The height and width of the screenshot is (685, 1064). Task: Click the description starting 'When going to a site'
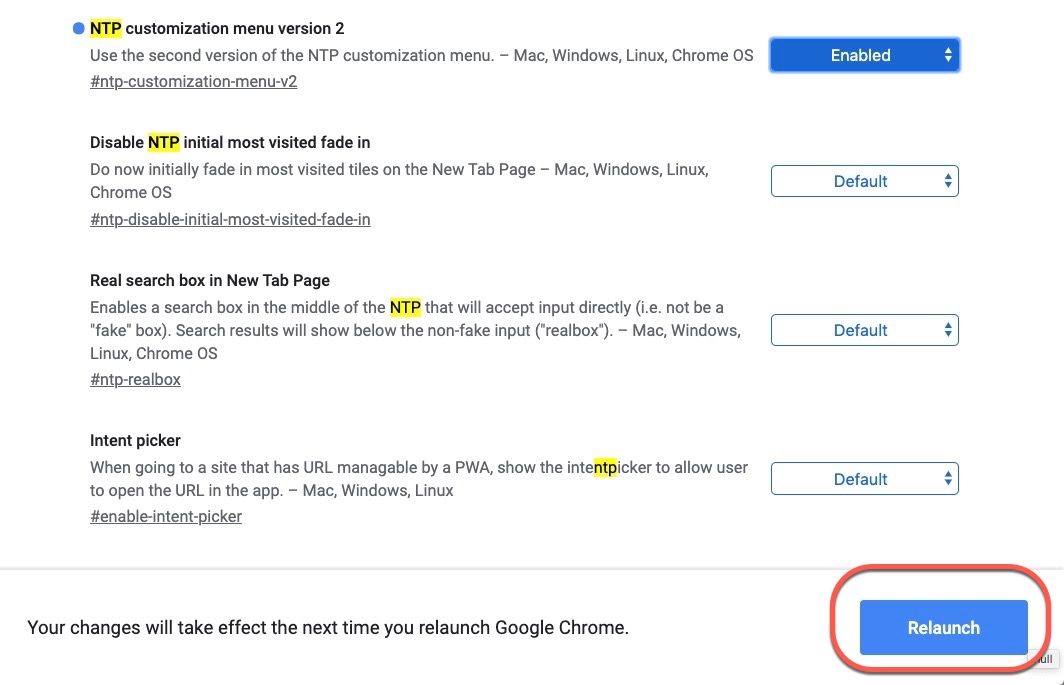coord(418,479)
